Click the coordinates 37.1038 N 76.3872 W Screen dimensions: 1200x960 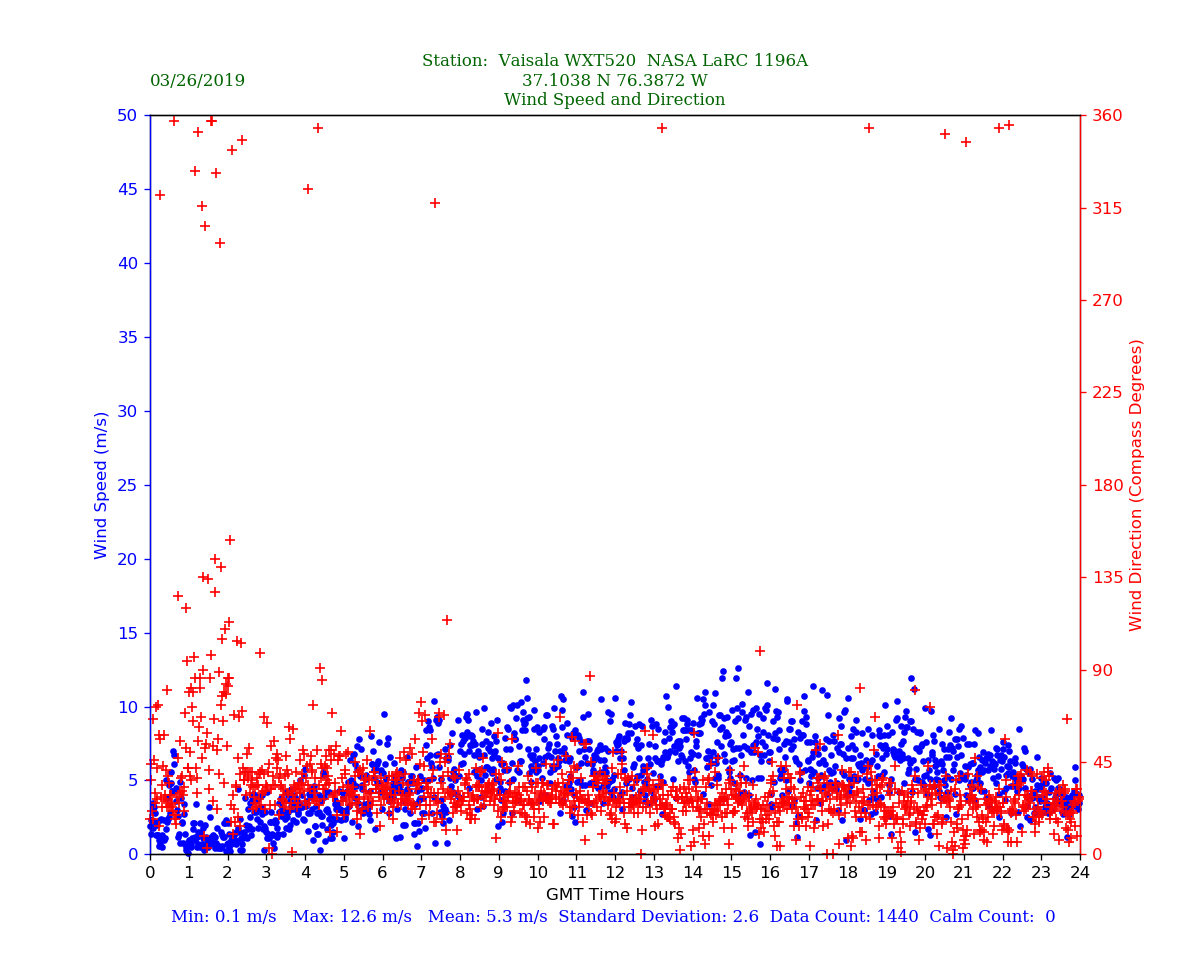(x=614, y=81)
